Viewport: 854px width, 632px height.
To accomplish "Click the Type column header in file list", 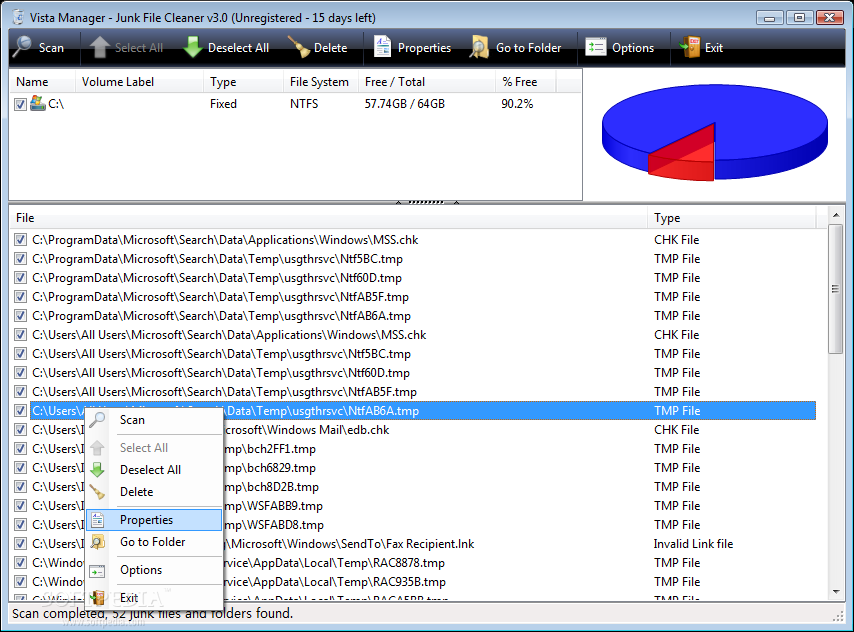I will click(731, 218).
